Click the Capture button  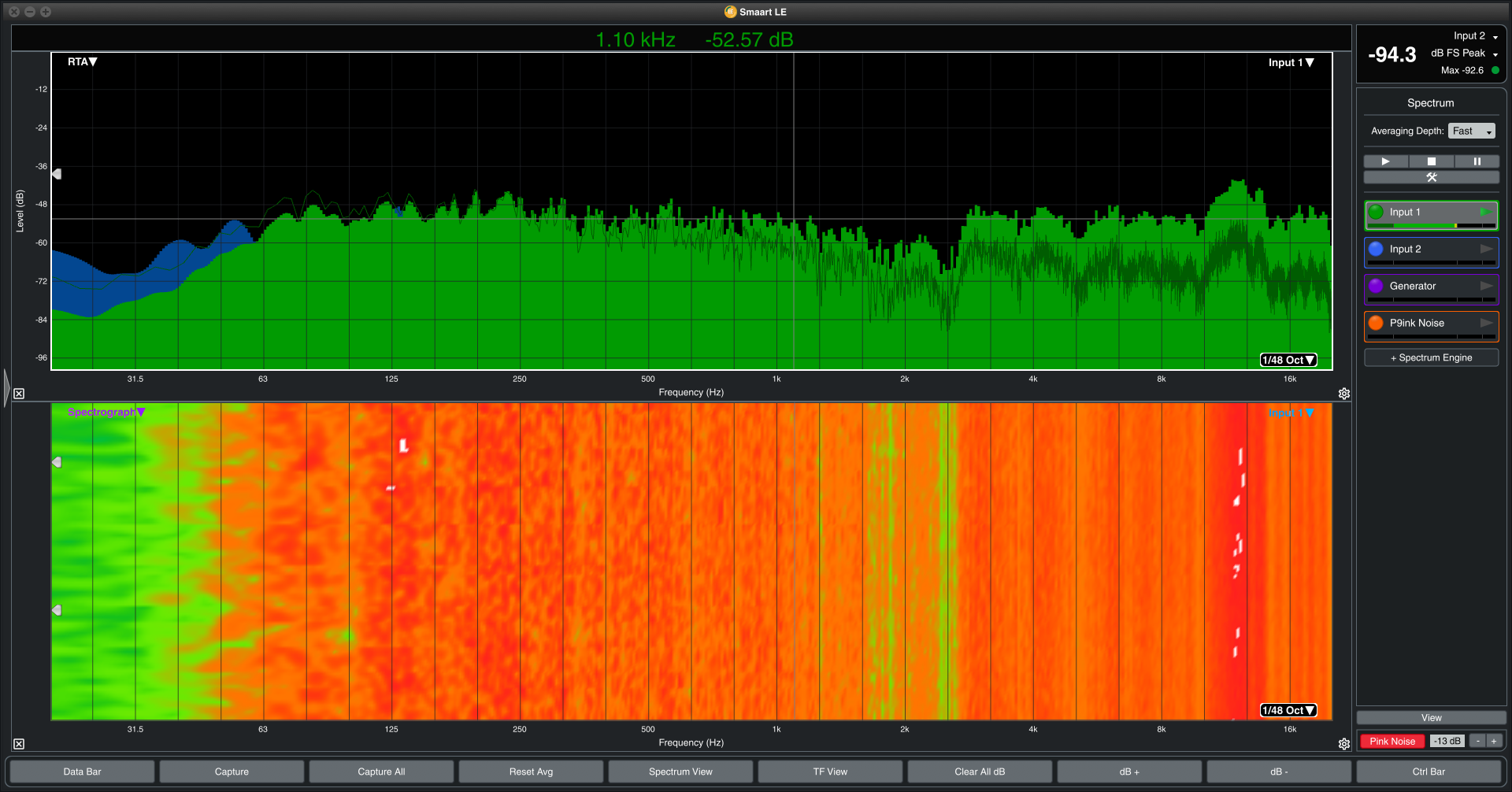tap(232, 772)
